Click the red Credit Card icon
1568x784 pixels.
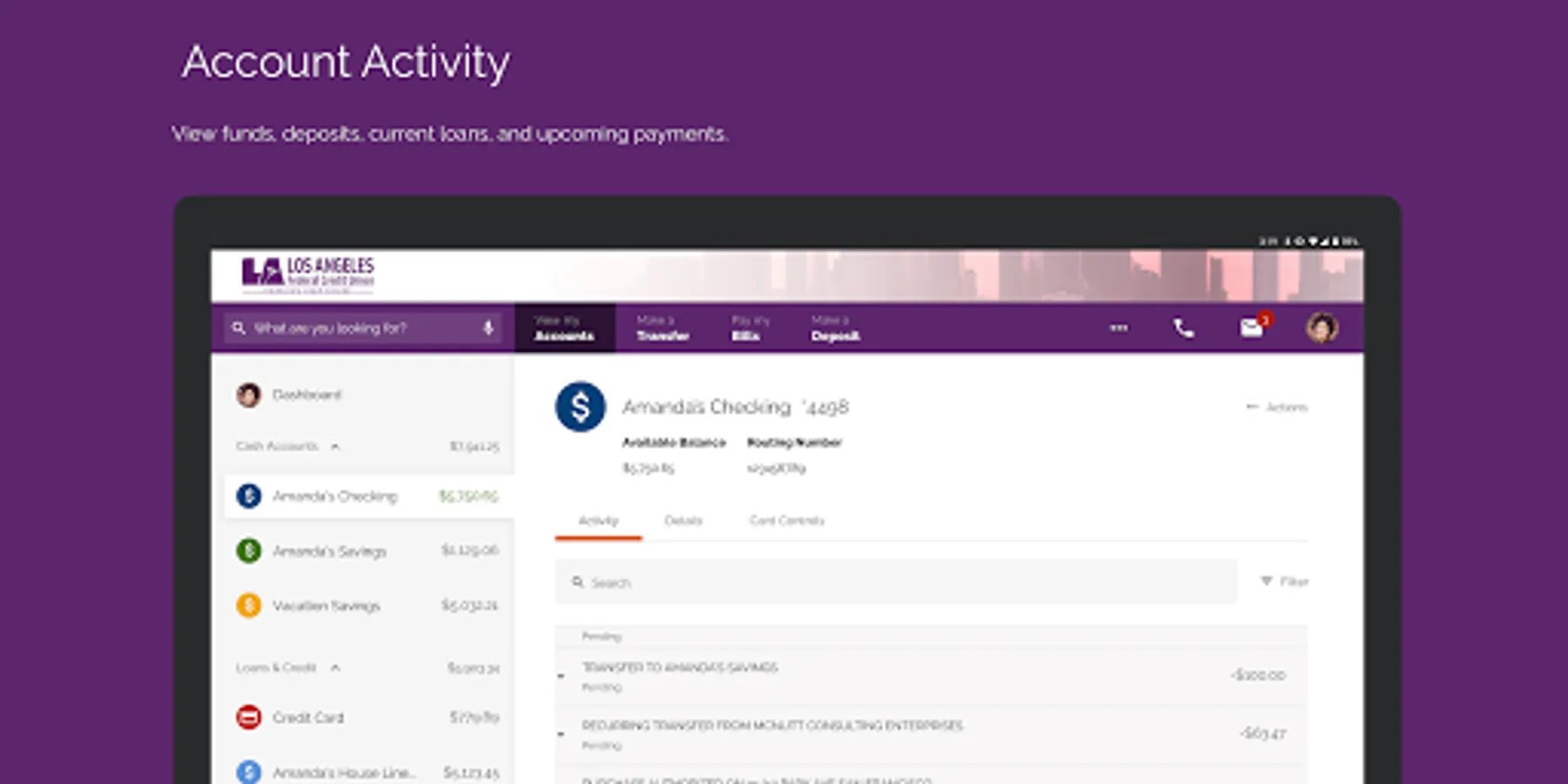click(248, 717)
